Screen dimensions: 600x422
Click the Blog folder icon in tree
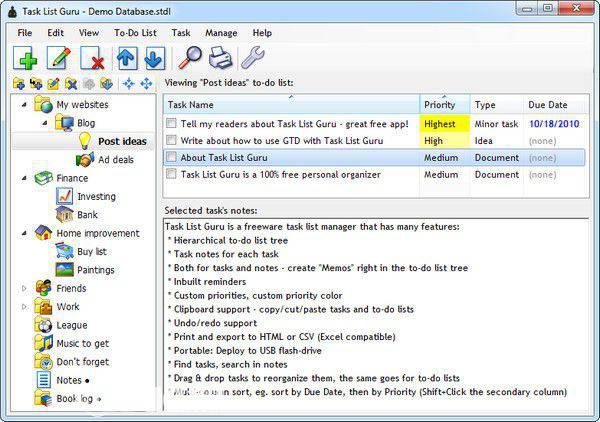pyautogui.click(x=64, y=123)
